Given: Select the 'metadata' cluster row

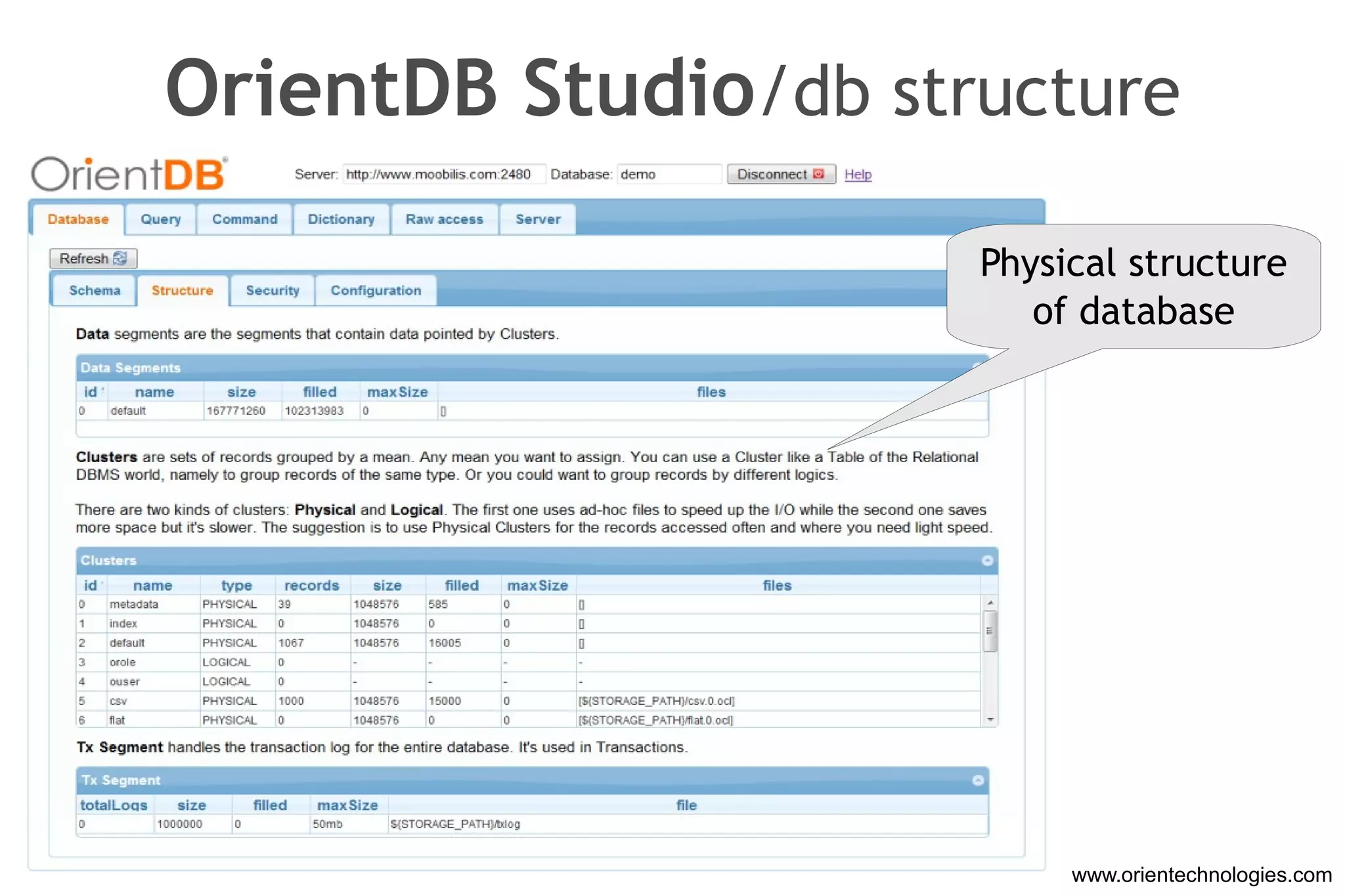Looking at the screenshot, I should click(x=529, y=605).
